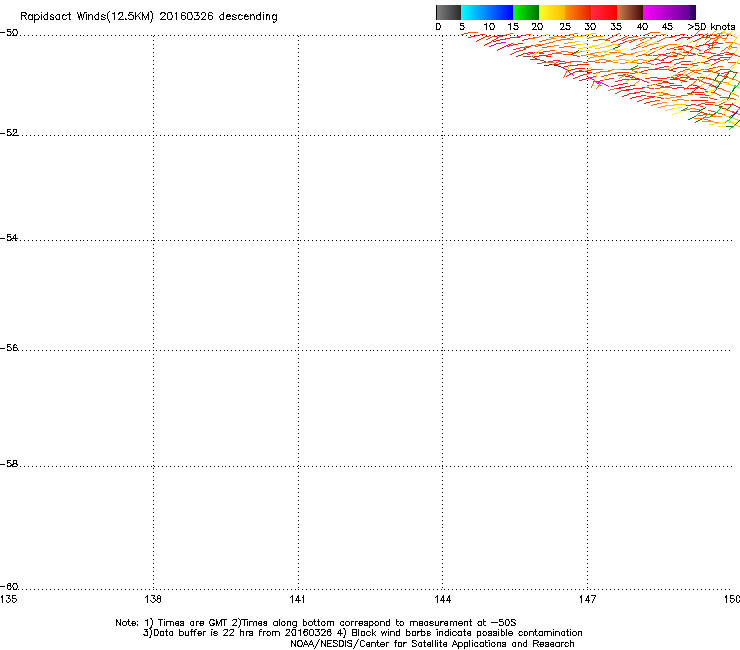This screenshot has width=740, height=650.
Task: Click the green 15-20 knots legend segment
Action: click(525, 12)
